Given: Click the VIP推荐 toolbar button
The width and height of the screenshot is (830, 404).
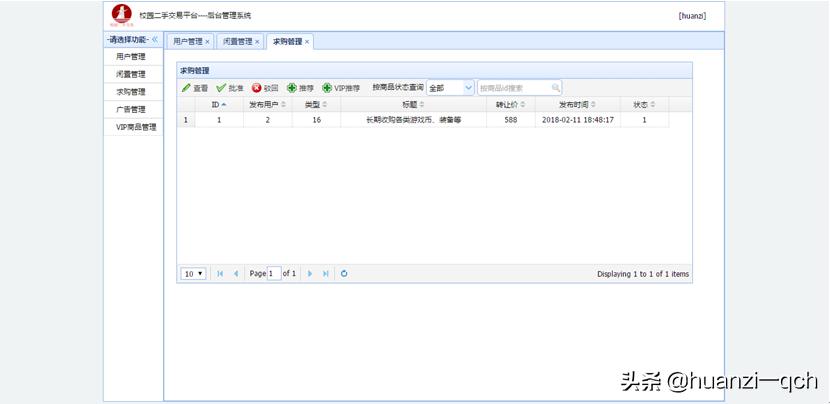Looking at the screenshot, I should click(341, 88).
